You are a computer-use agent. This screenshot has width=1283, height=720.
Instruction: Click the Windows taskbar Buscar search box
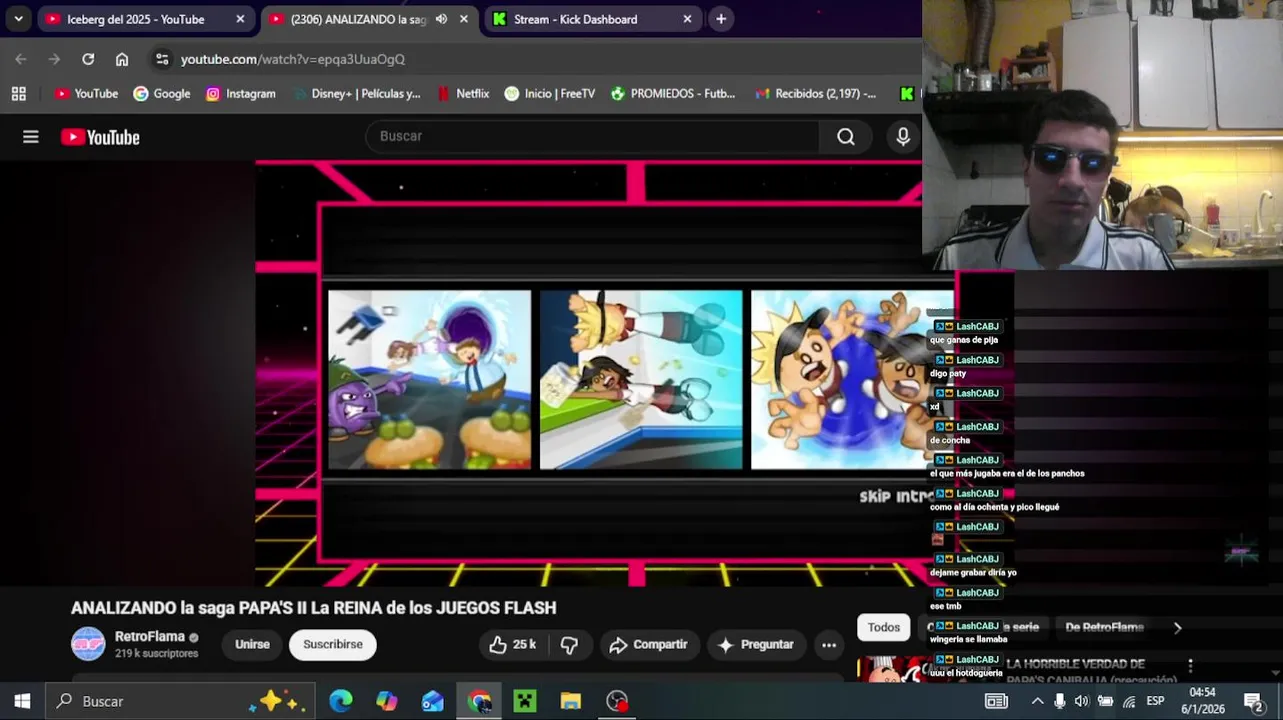[180, 701]
